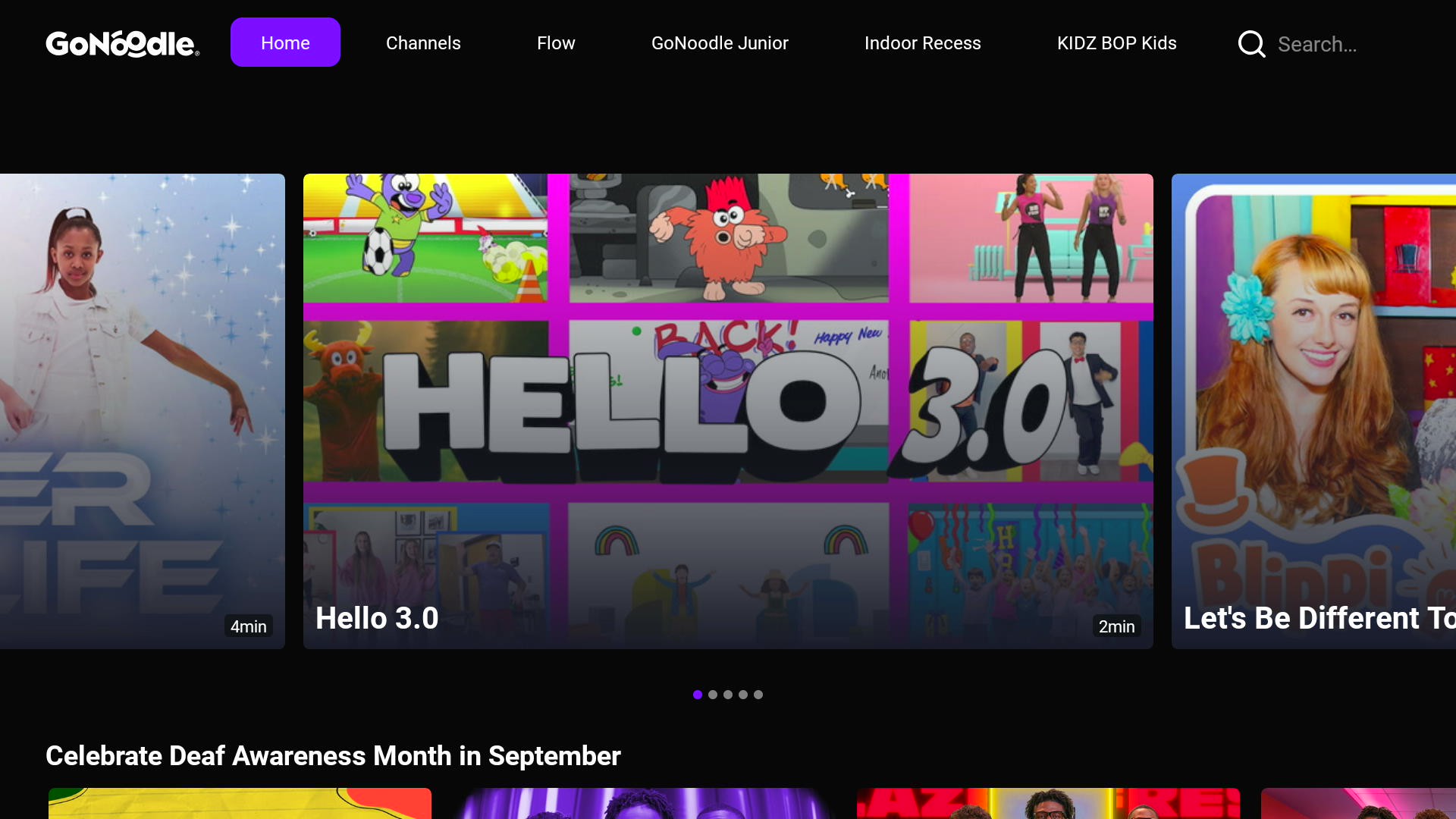
Task: Click the second carousel dot
Action: 713,694
